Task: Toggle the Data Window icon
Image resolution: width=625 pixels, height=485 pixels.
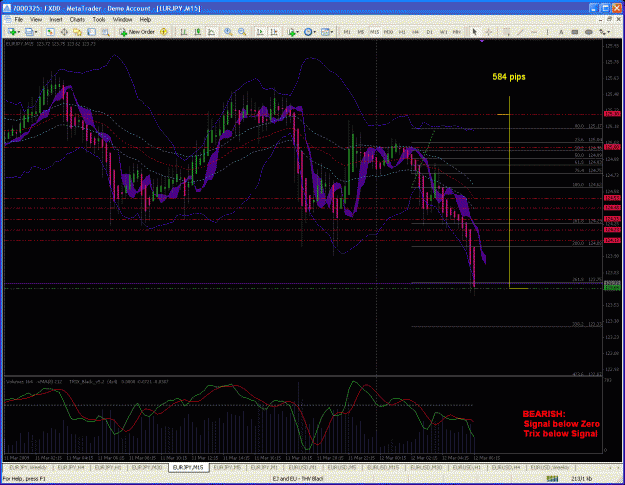Action: coord(64,32)
